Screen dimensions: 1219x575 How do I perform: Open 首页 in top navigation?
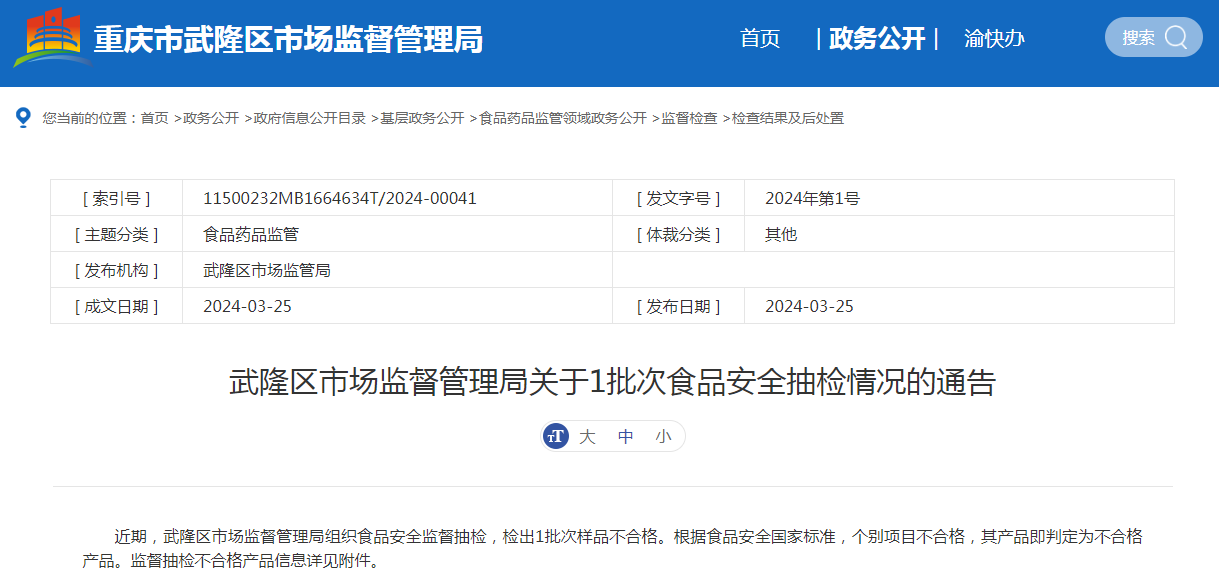point(760,39)
